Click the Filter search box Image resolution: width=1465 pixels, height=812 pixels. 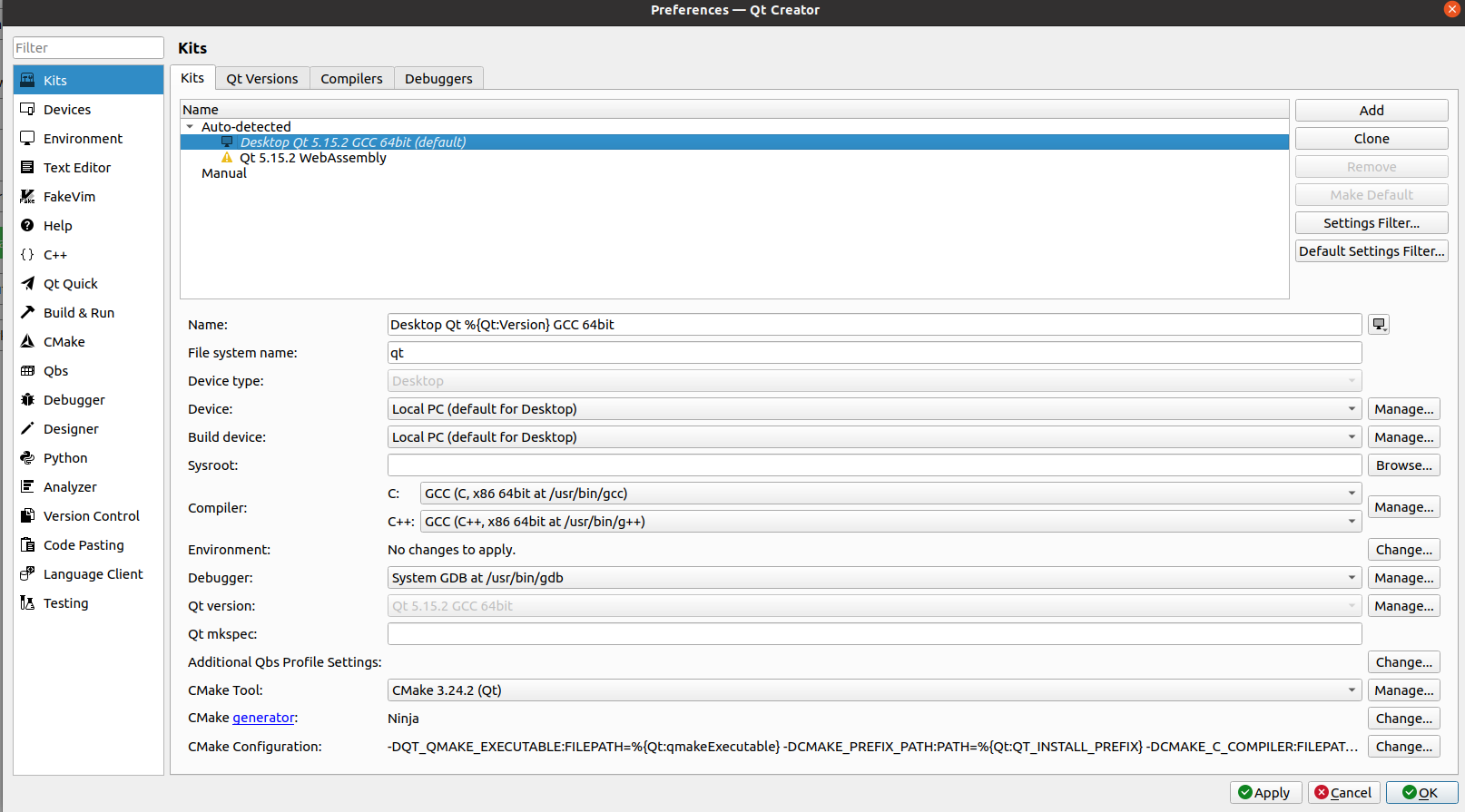point(88,48)
